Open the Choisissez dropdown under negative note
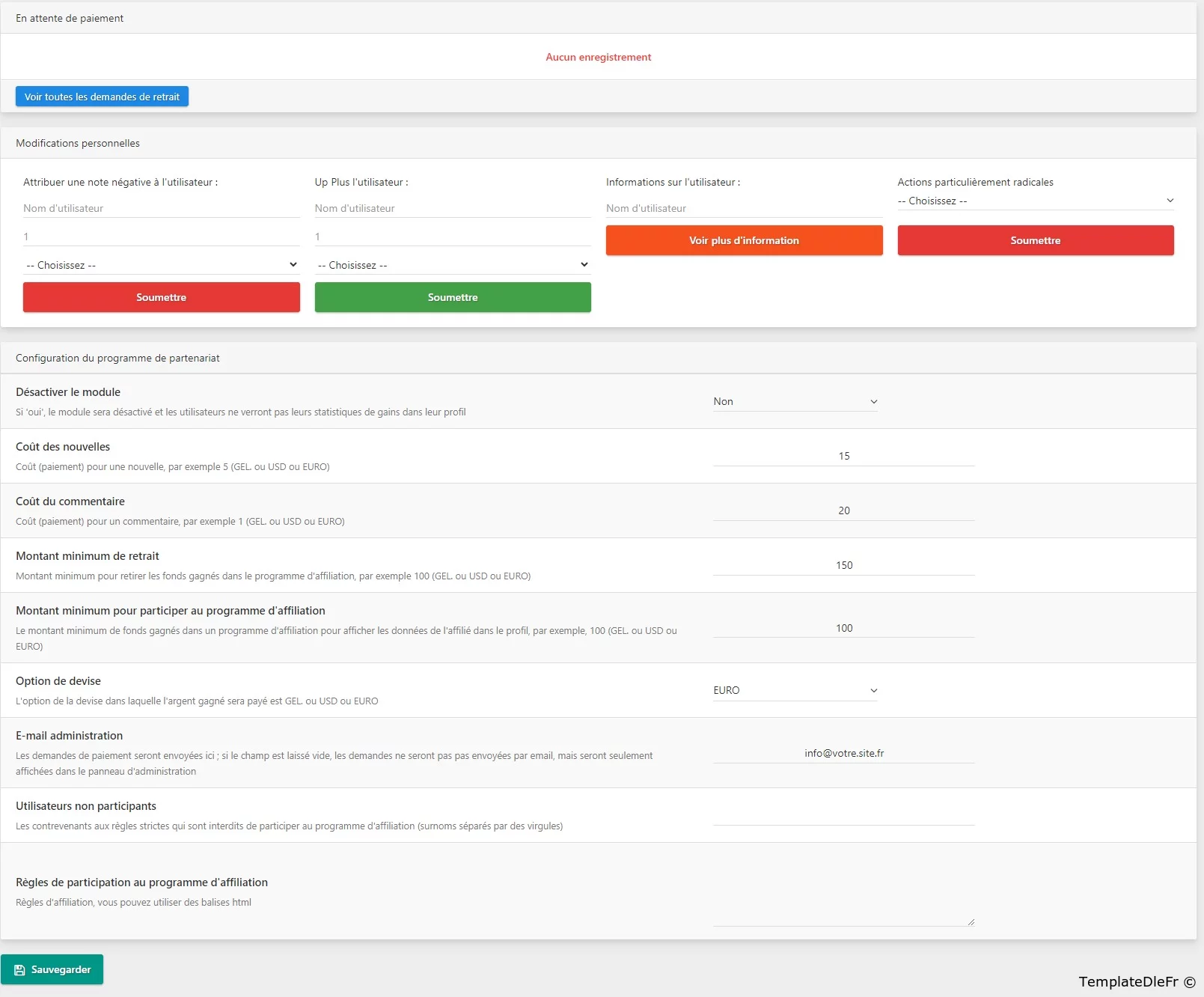This screenshot has height=997, width=1204. pos(161,265)
